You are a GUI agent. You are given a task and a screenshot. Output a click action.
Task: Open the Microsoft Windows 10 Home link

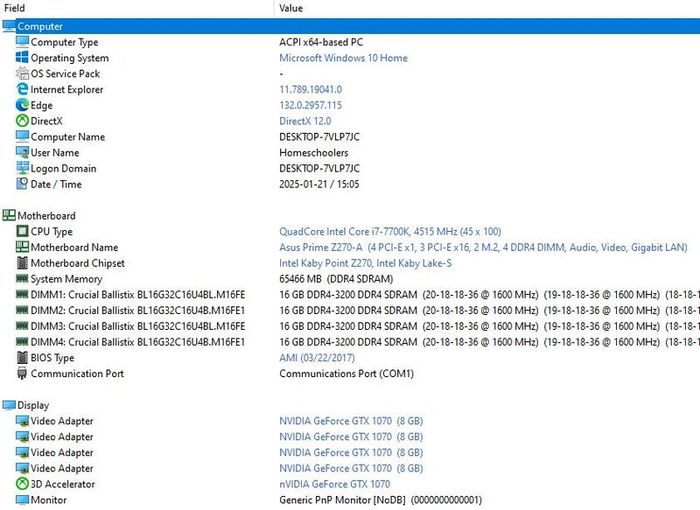[343, 58]
